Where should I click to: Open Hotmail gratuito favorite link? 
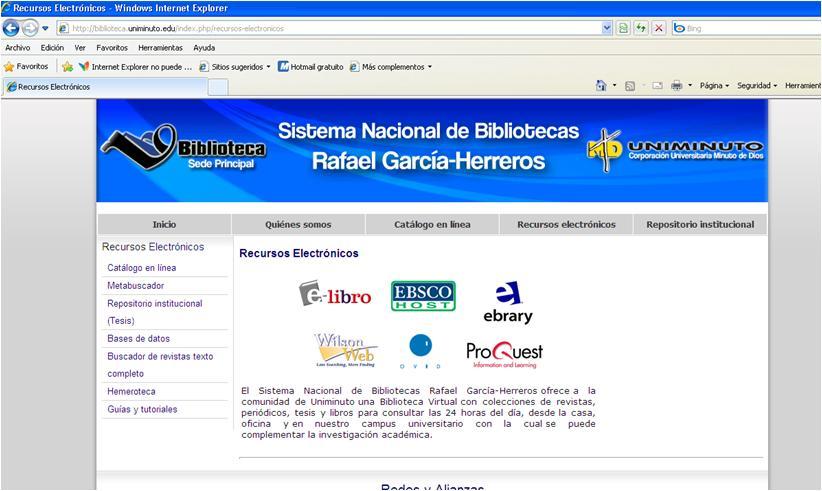(x=310, y=67)
